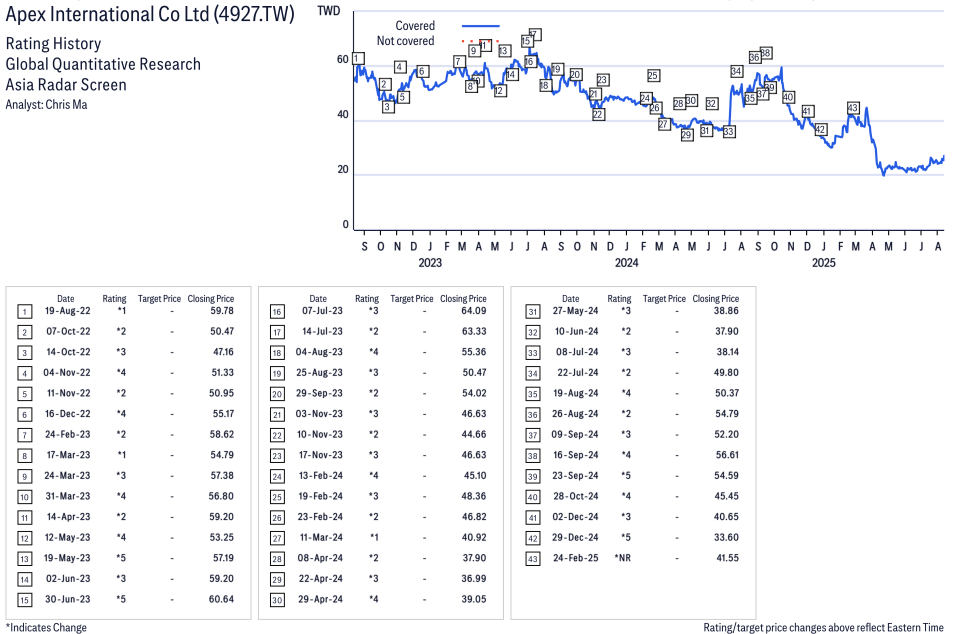Click marker 33 on the price chart
Image resolution: width=955 pixels, height=634 pixels.
click(x=729, y=132)
